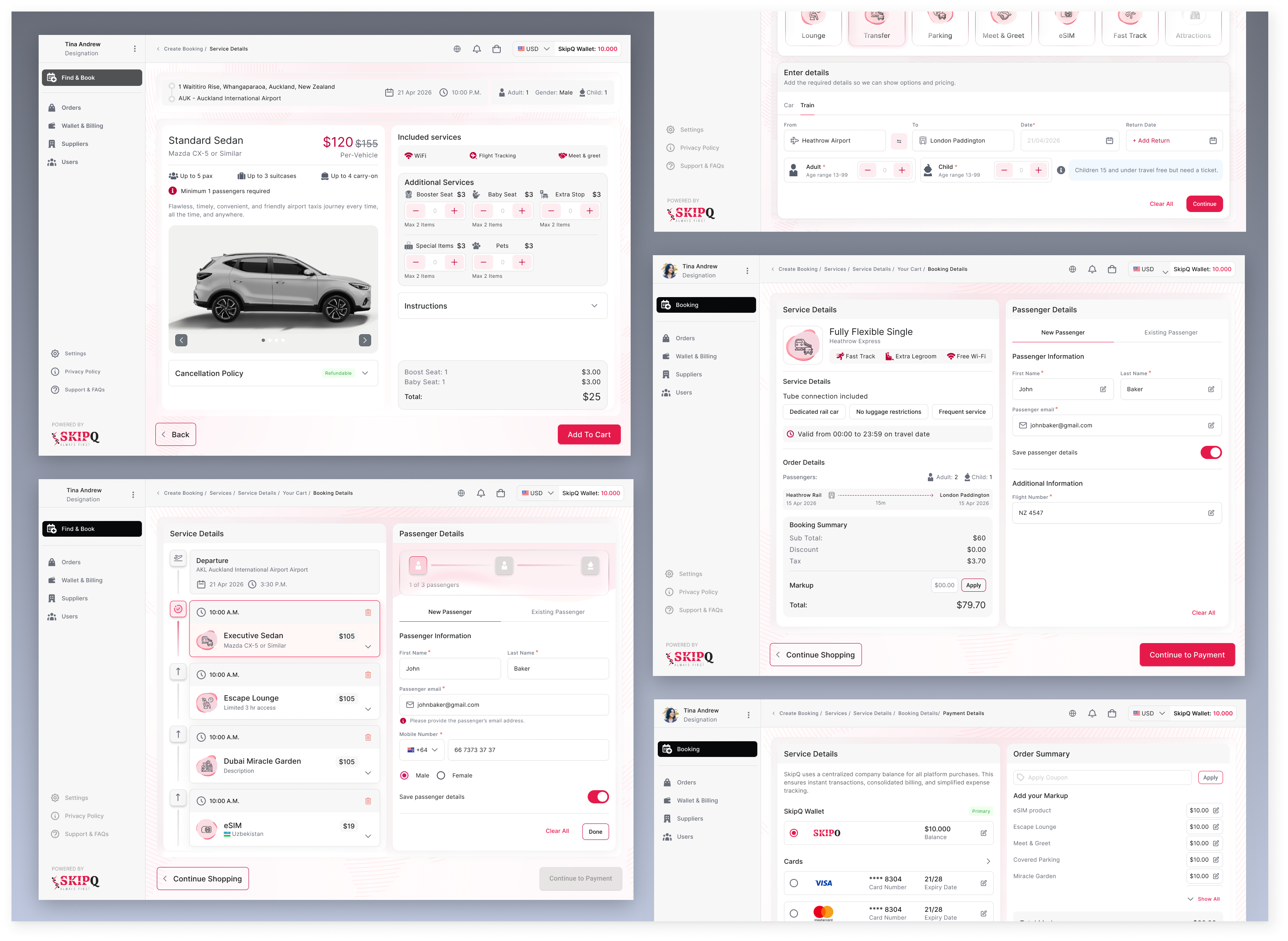Expand the Instructions section
1288x941 pixels.
[x=502, y=306]
